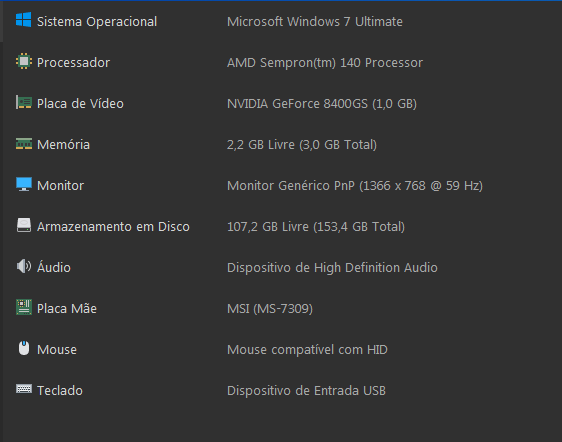This screenshot has height=442, width=562.
Task: Click the Windows logo icon beside Sistema Operacional
Action: [x=24, y=20]
